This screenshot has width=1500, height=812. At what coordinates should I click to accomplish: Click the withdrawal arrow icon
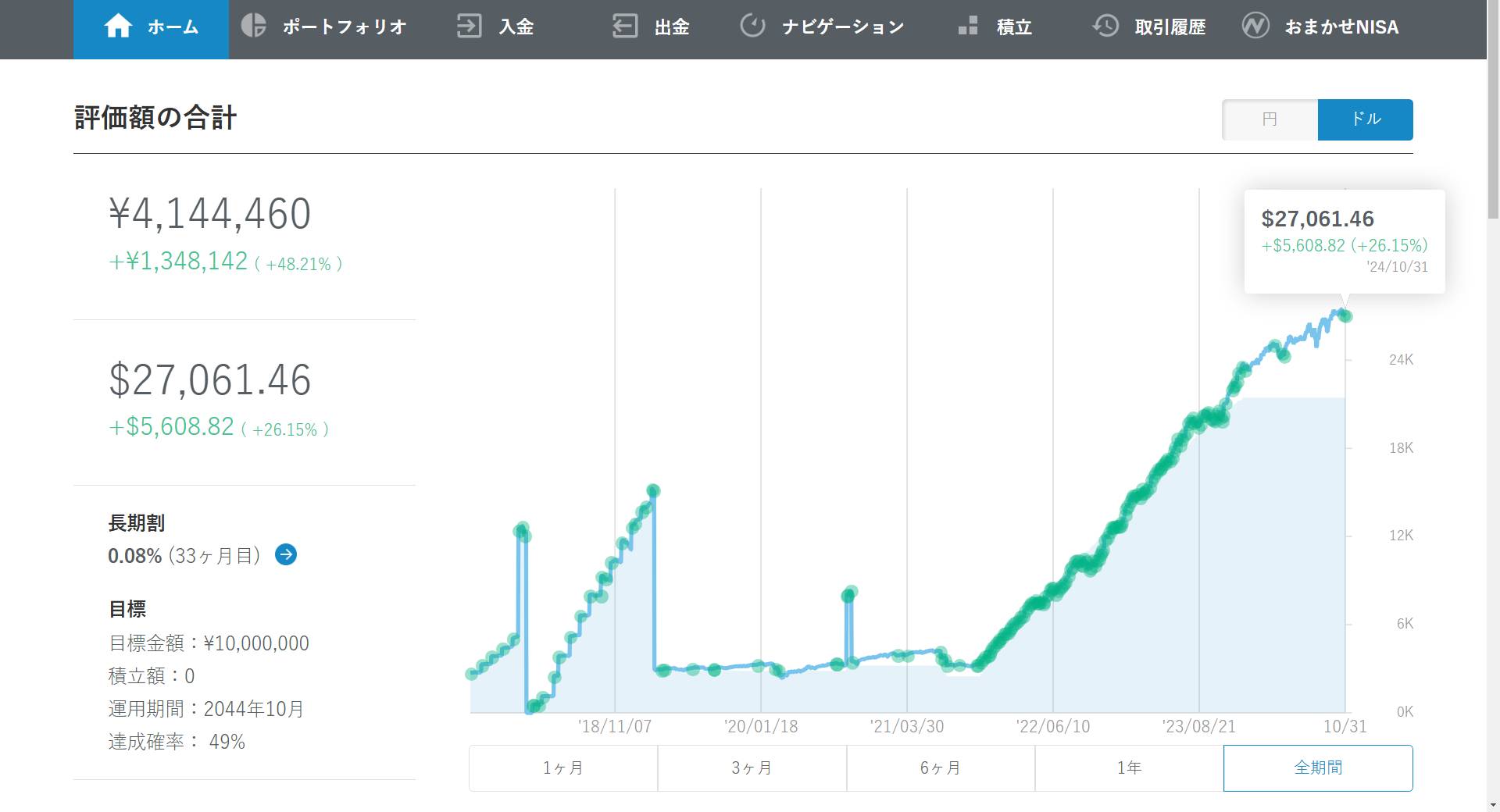(x=625, y=26)
